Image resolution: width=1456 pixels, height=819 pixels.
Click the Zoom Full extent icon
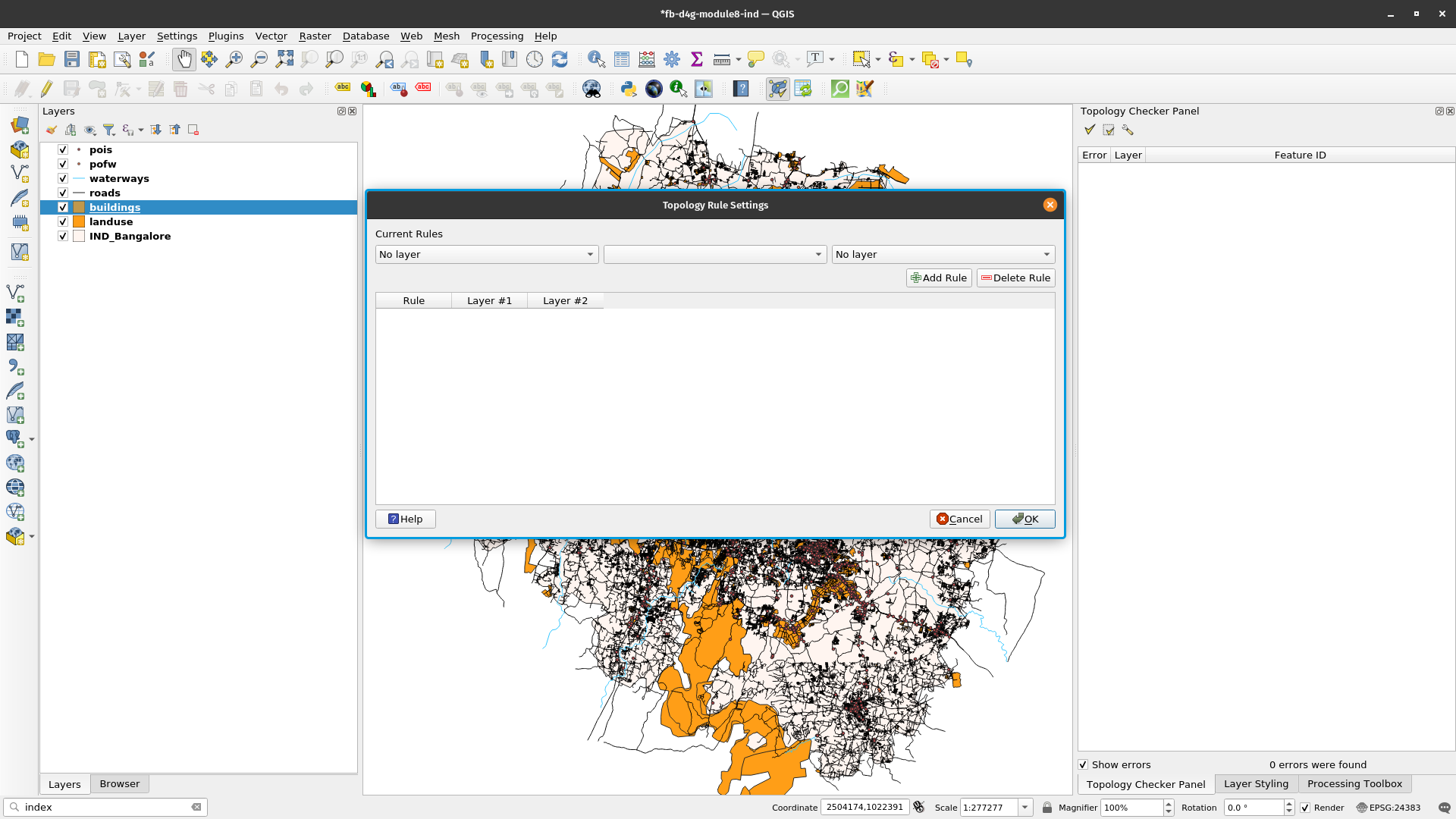coord(284,59)
